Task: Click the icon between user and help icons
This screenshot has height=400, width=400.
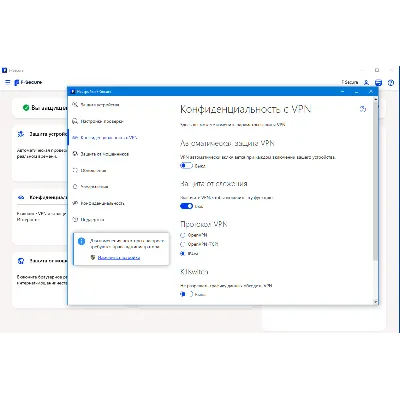Action: coord(378,82)
